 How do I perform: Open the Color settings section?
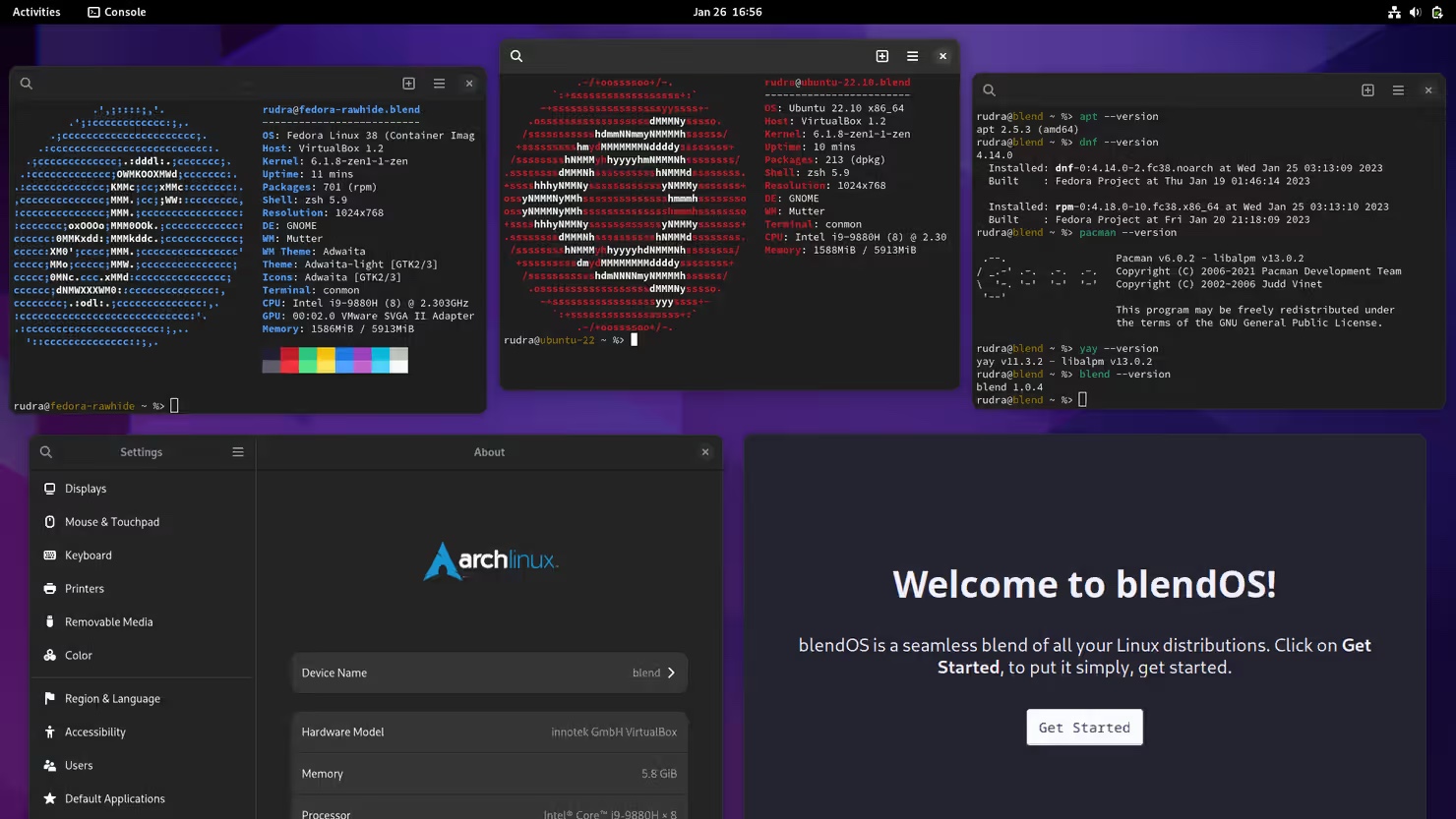[x=76, y=655]
